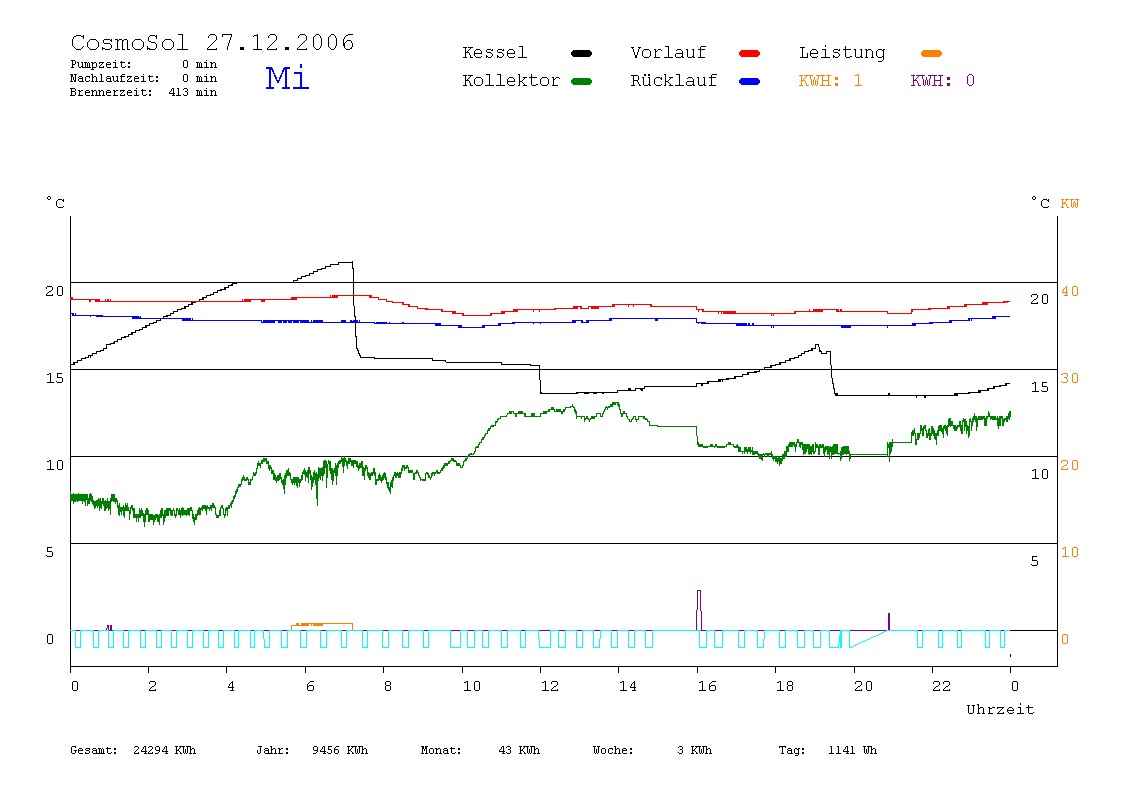Click the left axis 15 degree label
The width and height of the screenshot is (1148, 812).
point(55,379)
